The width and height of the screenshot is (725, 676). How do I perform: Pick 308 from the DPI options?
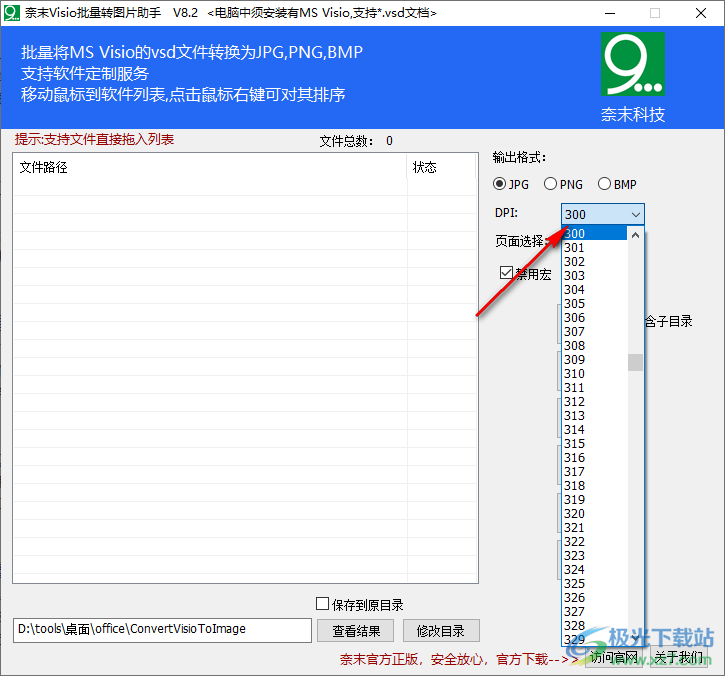(x=594, y=345)
